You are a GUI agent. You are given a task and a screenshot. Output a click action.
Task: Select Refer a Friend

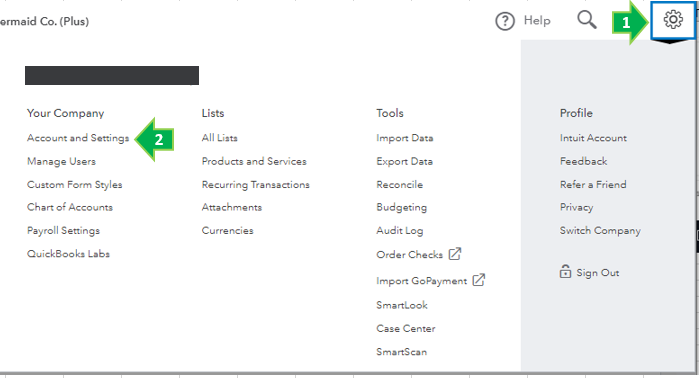[x=593, y=185]
